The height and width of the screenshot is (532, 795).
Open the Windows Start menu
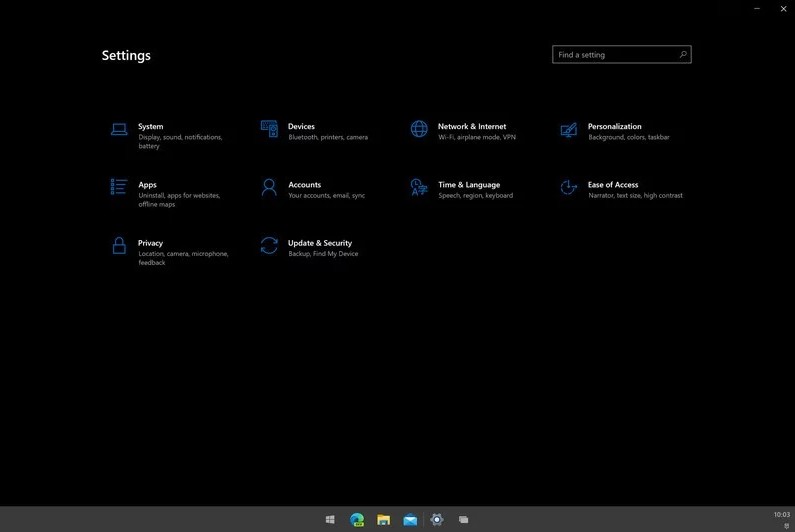coord(330,520)
